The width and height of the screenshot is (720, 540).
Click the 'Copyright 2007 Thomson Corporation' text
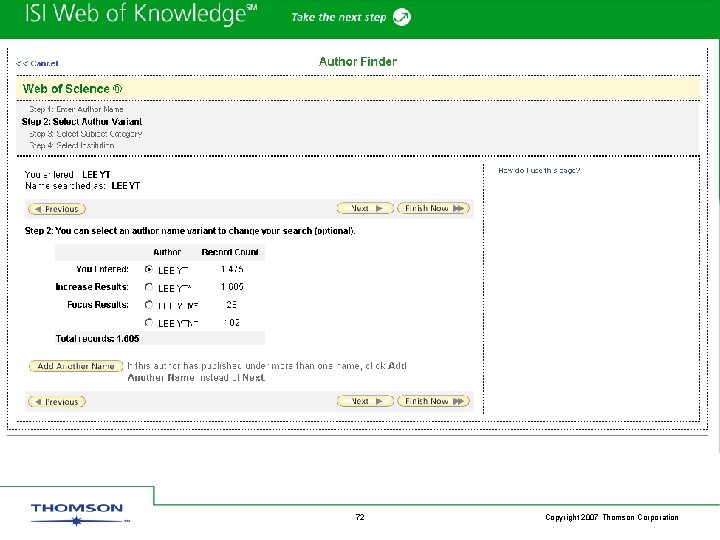pos(612,518)
